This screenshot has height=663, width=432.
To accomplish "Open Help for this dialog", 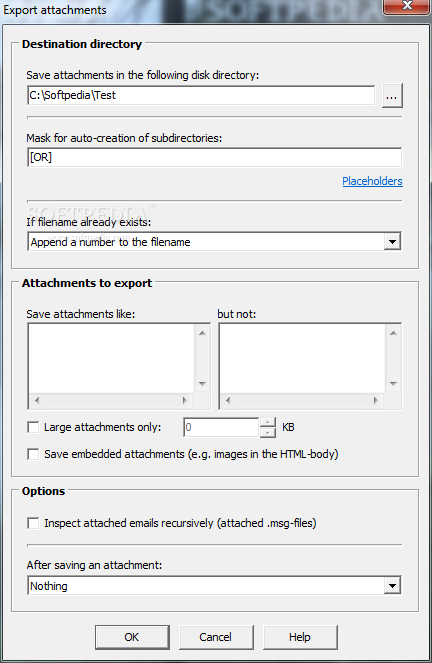I will pyautogui.click(x=300, y=637).
